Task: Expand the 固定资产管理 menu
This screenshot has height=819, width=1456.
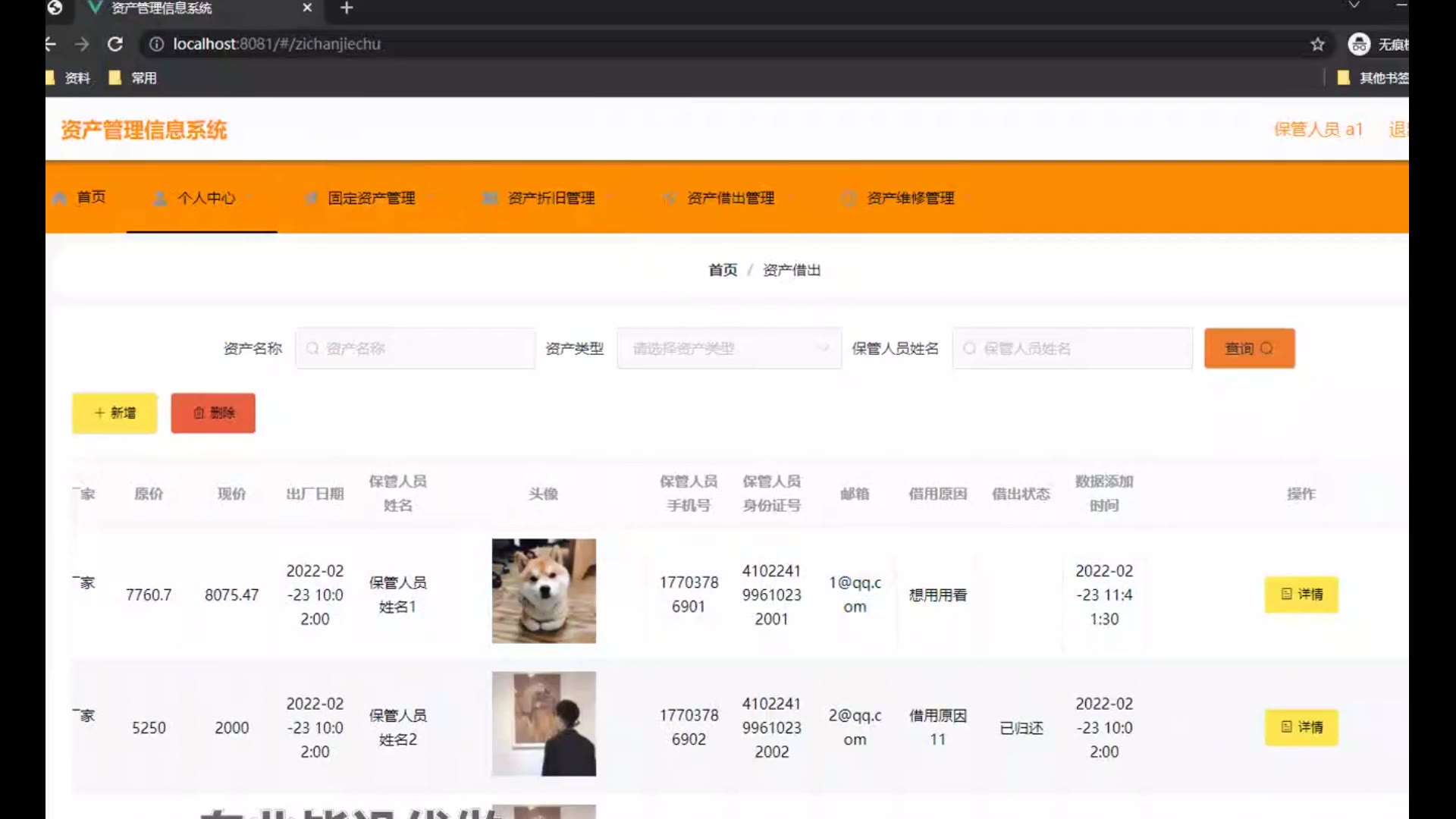Action: coord(370,198)
